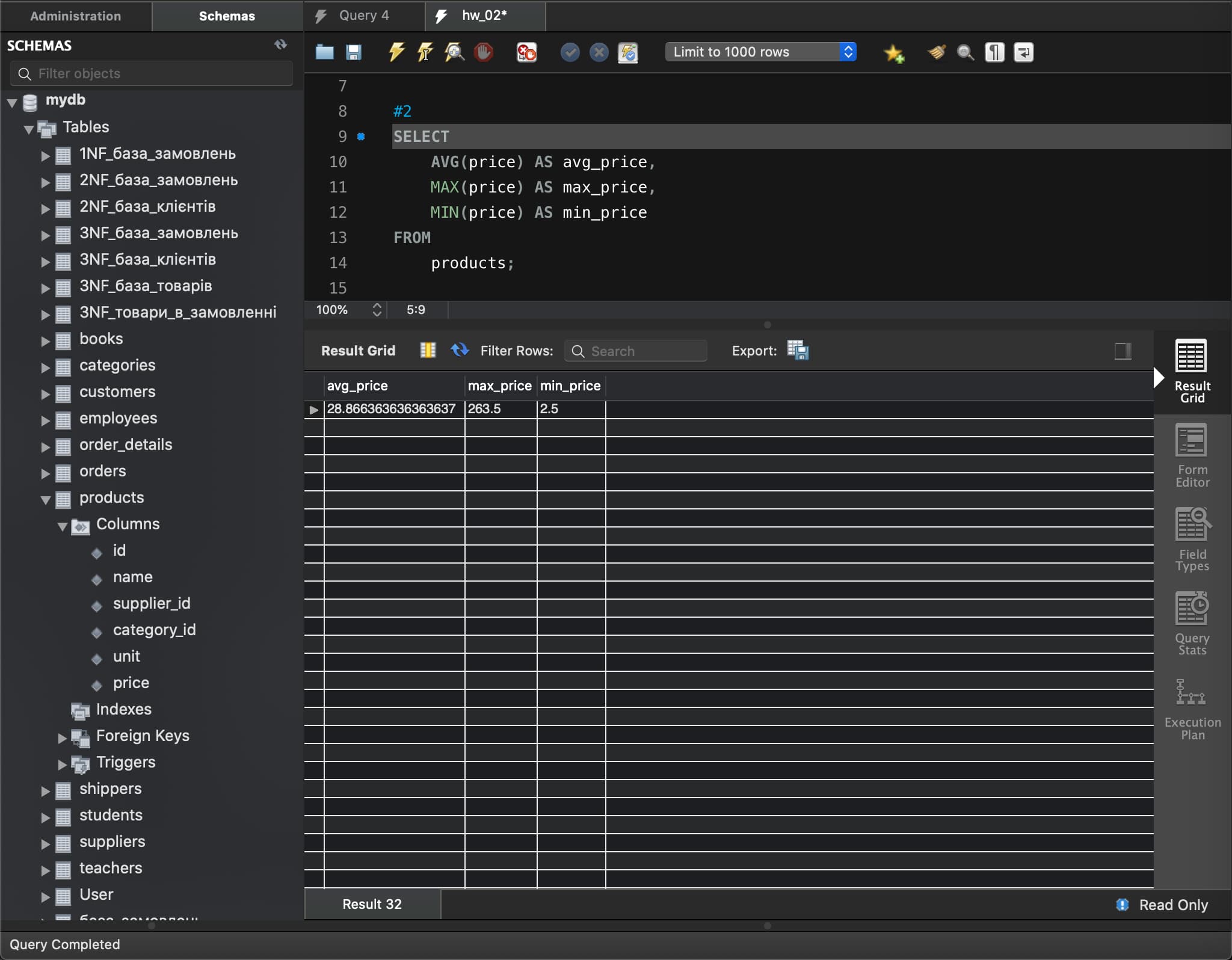Image resolution: width=1232 pixels, height=960 pixels.
Task: Expand the customers table
Action: (45, 394)
